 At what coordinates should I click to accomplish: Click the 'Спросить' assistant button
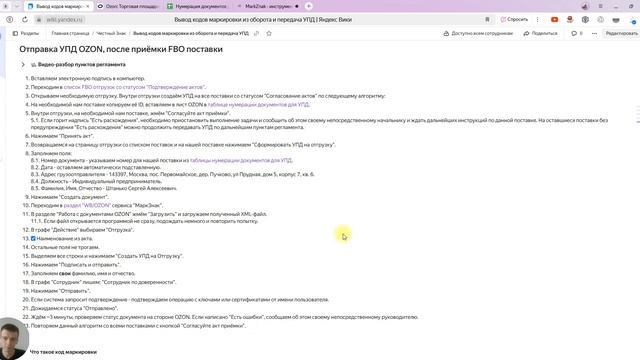(514, 19)
